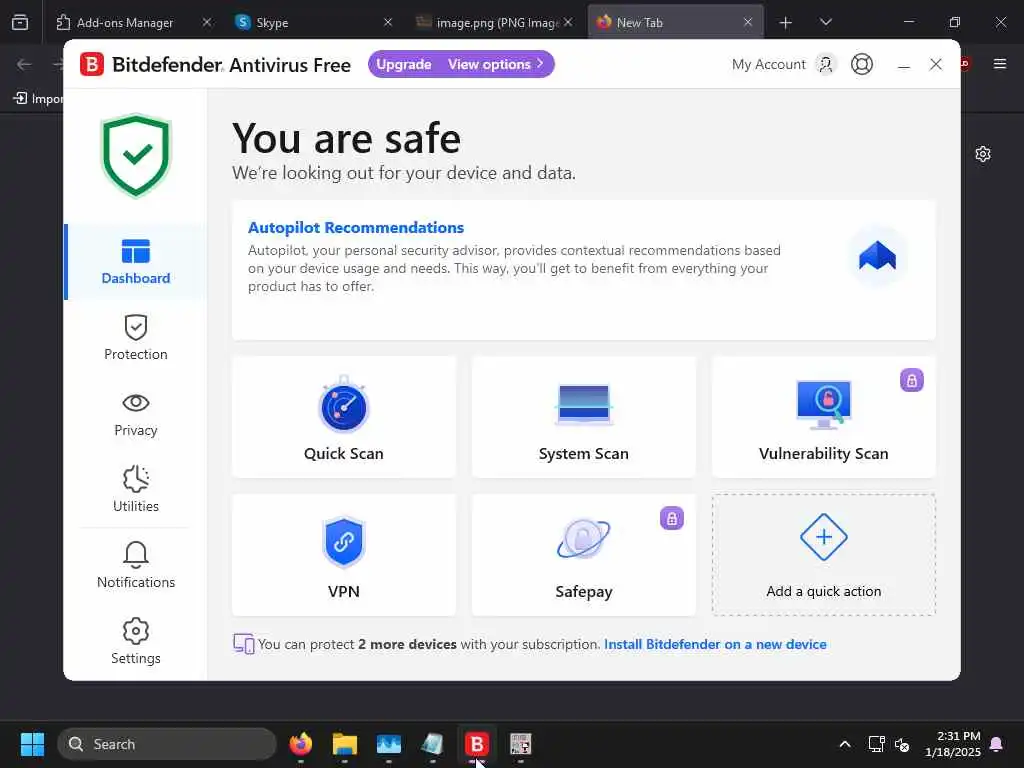Click the taskbar Search box

pyautogui.click(x=167, y=744)
